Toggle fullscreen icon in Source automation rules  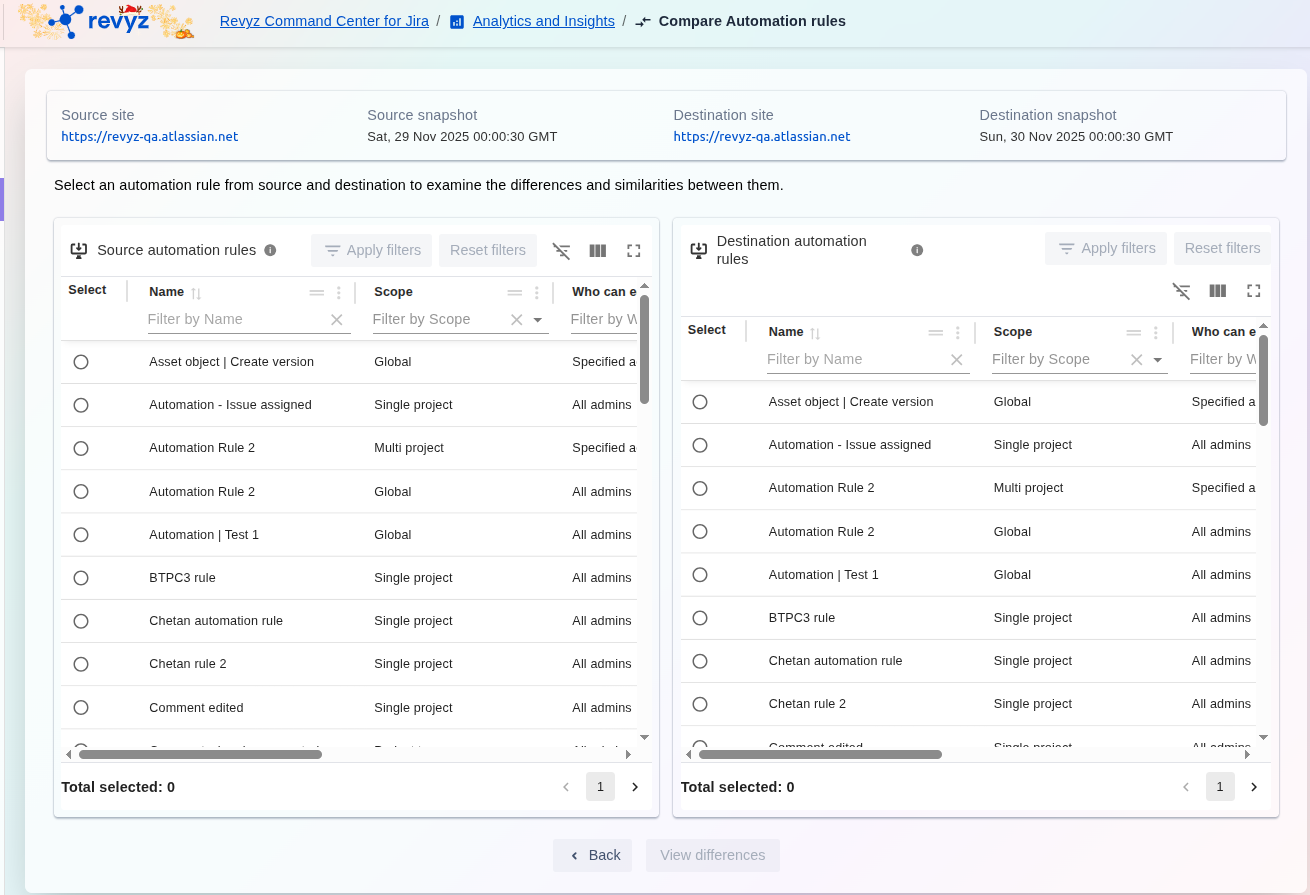(633, 251)
